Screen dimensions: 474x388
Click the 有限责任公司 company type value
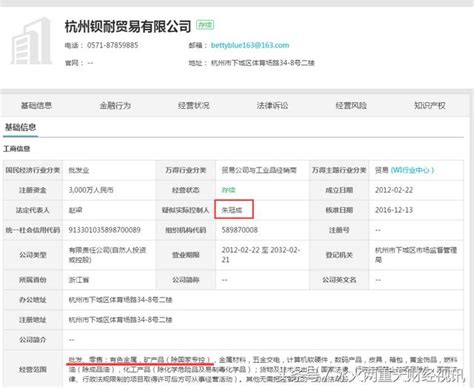[107, 255]
